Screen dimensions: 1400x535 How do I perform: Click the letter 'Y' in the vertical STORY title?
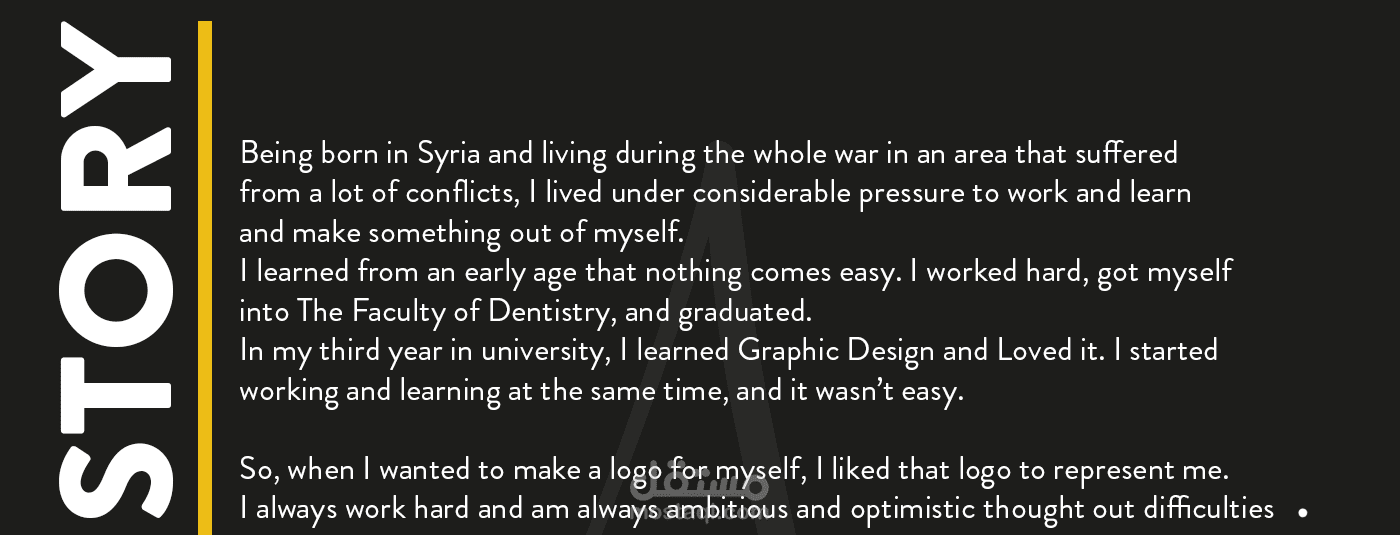pyautogui.click(x=116, y=67)
